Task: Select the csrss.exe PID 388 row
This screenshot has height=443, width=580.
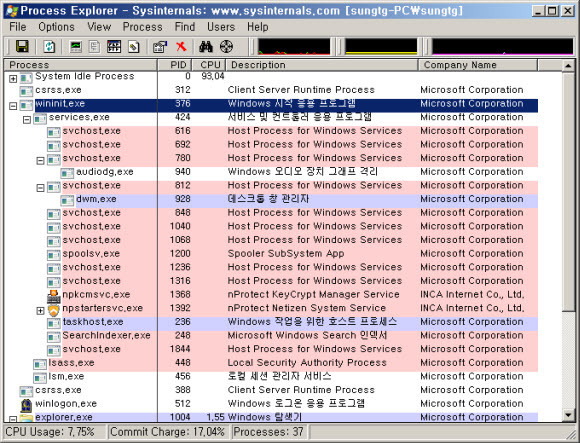Action: pos(279,392)
